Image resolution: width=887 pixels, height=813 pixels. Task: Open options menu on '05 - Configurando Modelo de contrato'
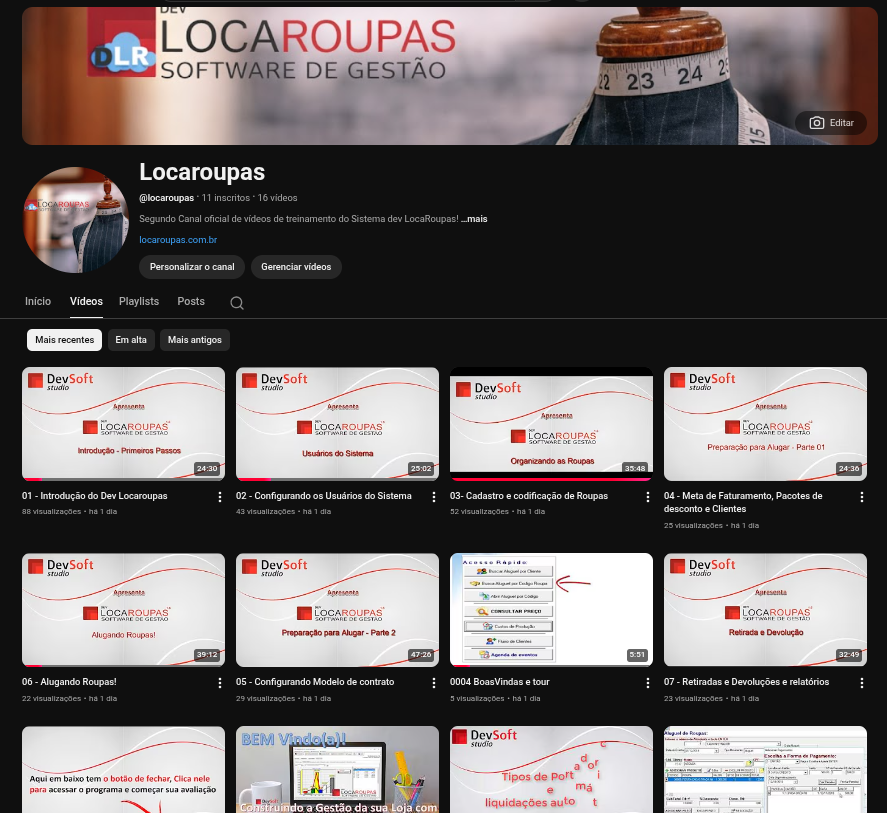point(433,683)
